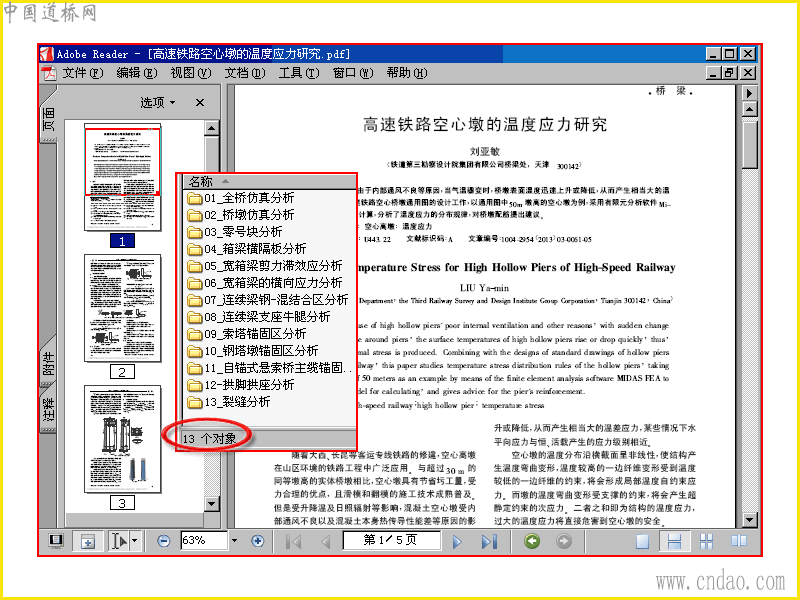
Task: Expand the selection tool dropdown arrow
Action: [x=135, y=541]
